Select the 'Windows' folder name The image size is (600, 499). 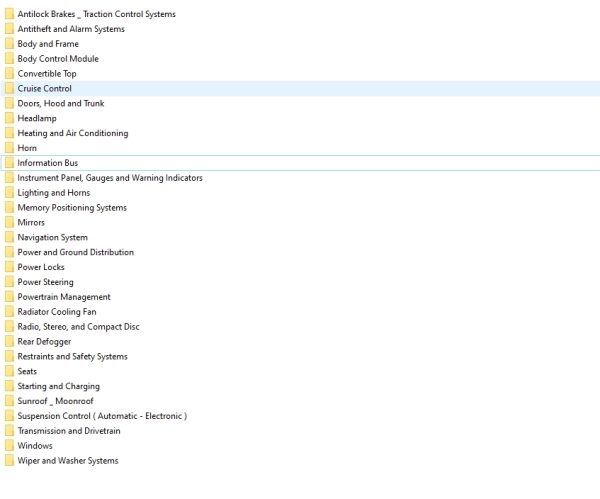coord(35,446)
